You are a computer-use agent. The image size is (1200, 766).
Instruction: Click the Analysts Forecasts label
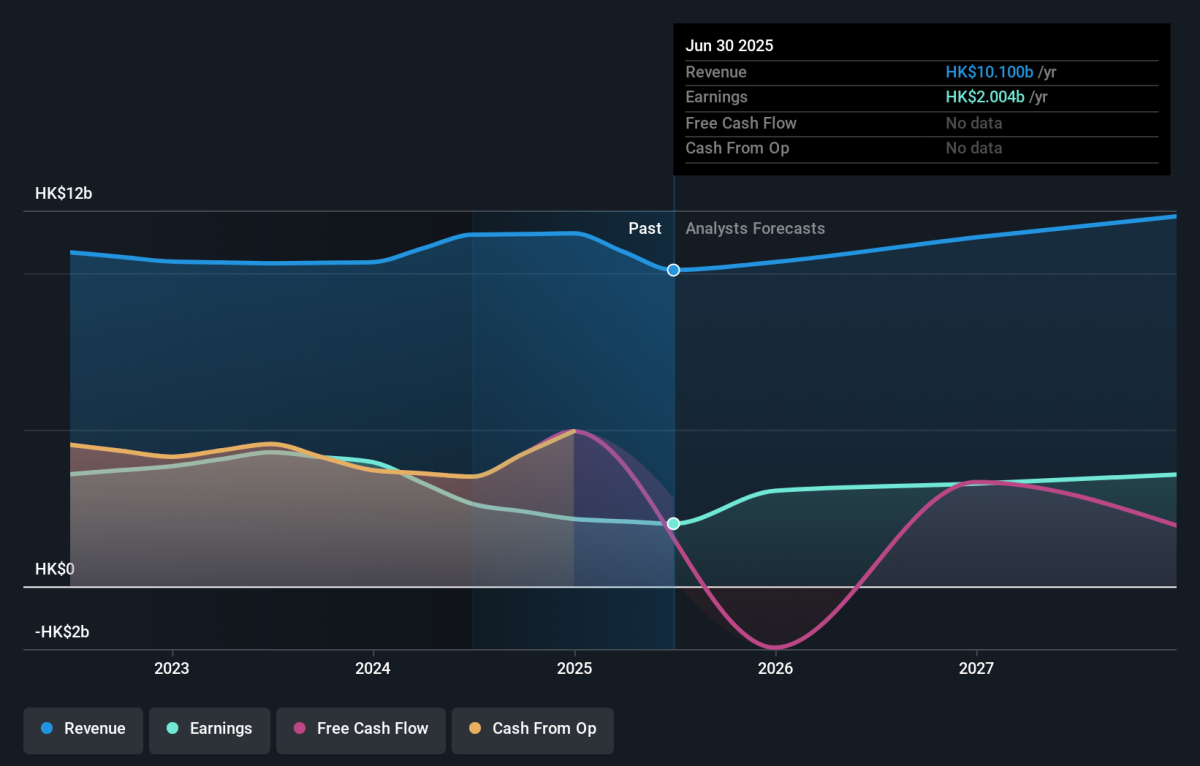755,229
